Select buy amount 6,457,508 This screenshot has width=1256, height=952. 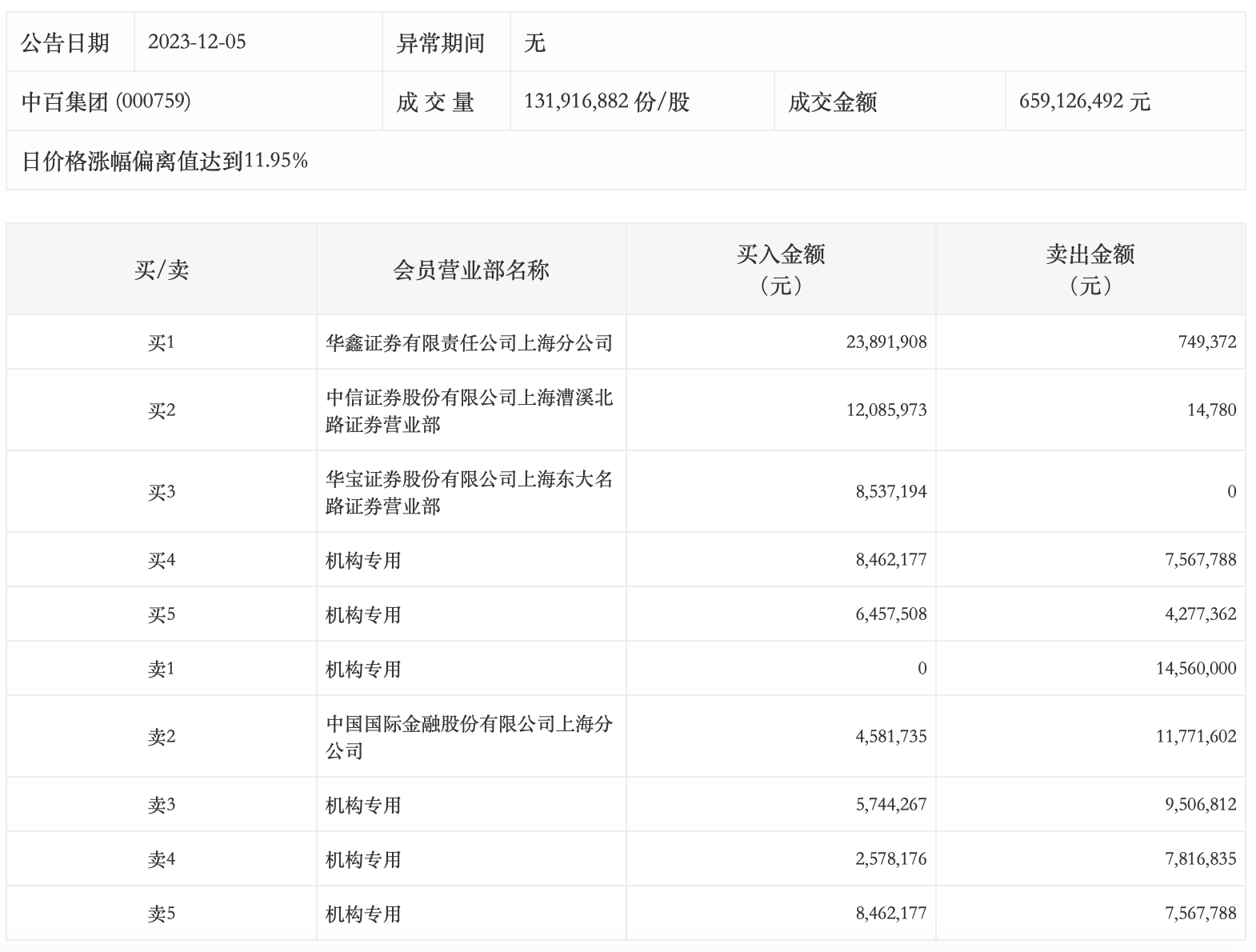[x=891, y=614]
